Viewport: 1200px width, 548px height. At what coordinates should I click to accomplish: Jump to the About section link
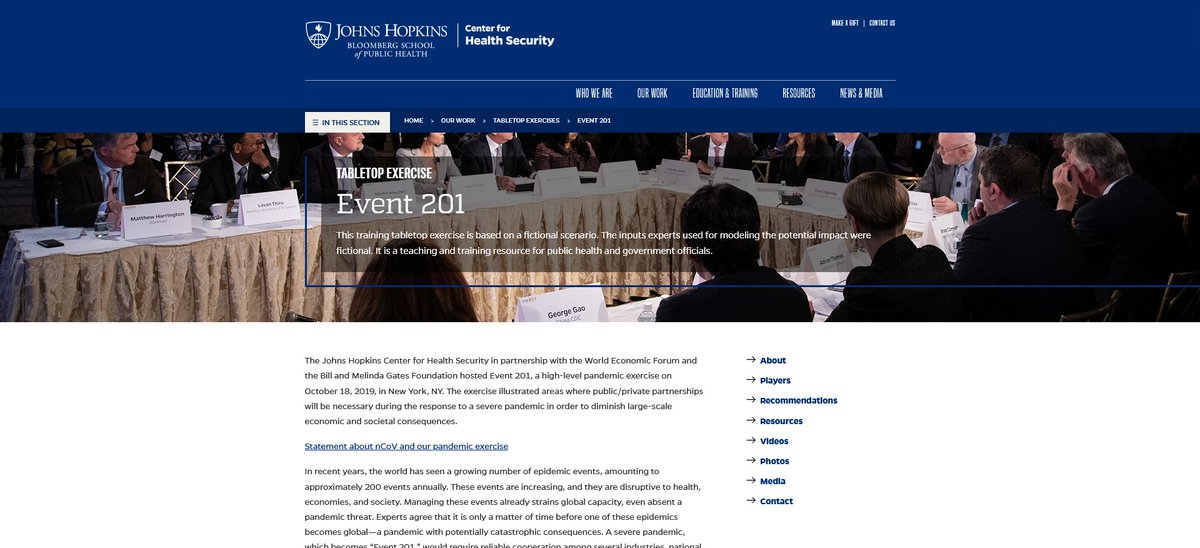click(x=772, y=360)
